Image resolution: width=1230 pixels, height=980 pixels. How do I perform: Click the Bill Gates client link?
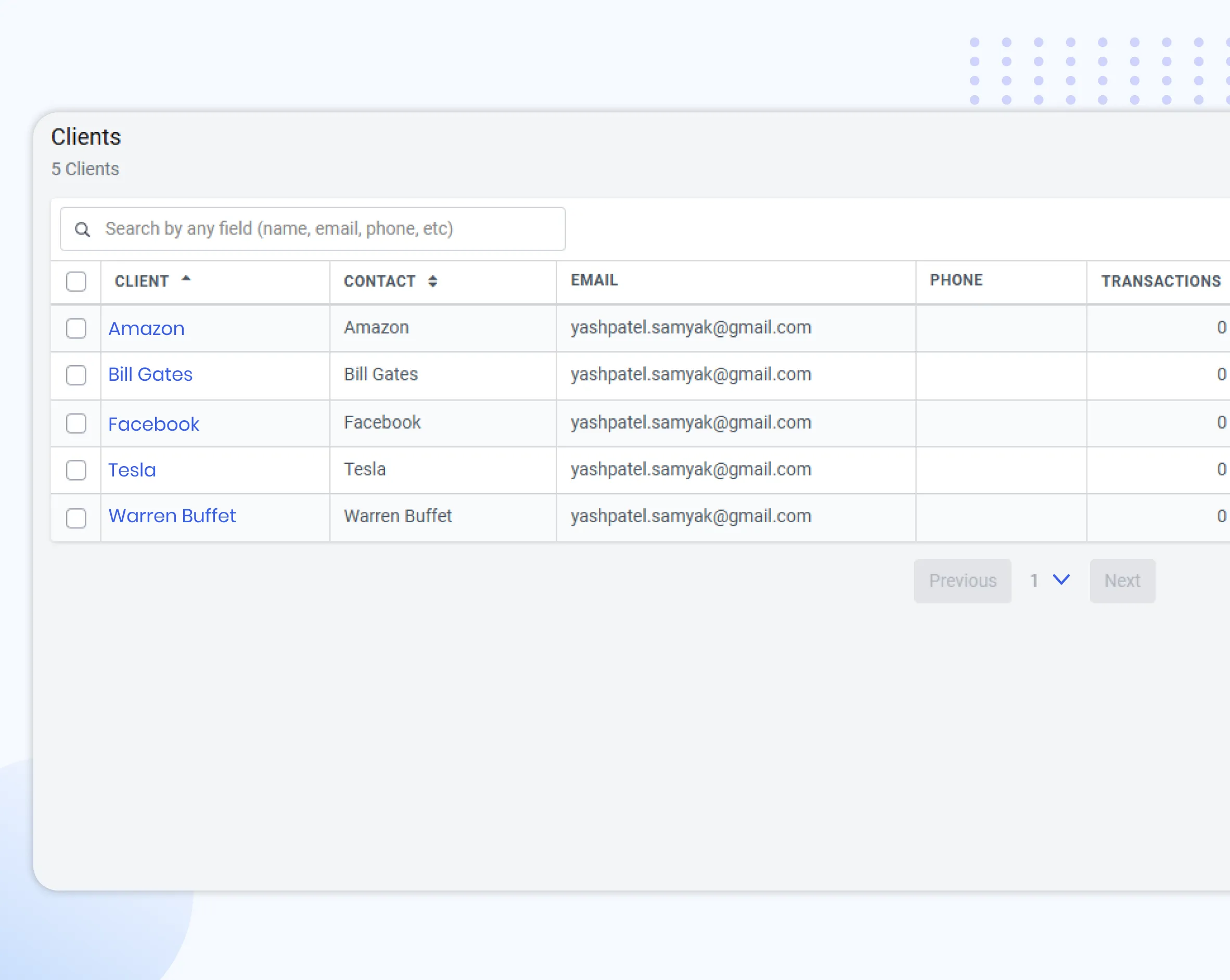coord(150,374)
